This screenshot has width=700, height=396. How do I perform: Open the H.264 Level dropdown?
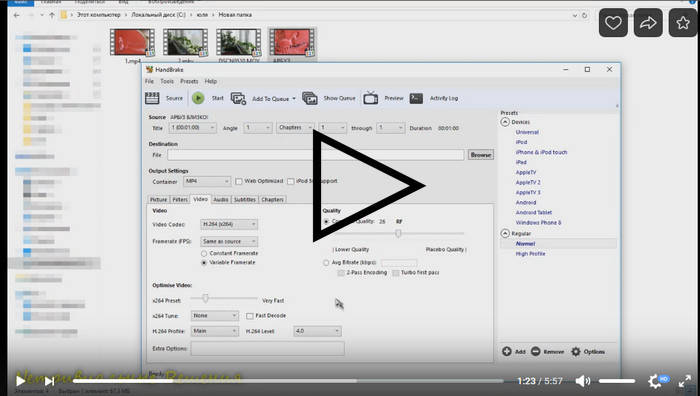click(317, 331)
